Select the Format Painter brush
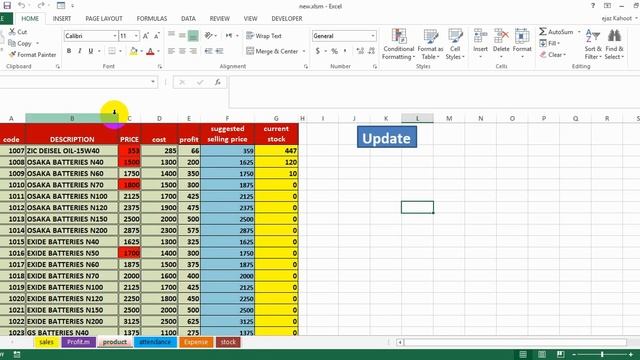The width and height of the screenshot is (640, 360). tap(12, 54)
